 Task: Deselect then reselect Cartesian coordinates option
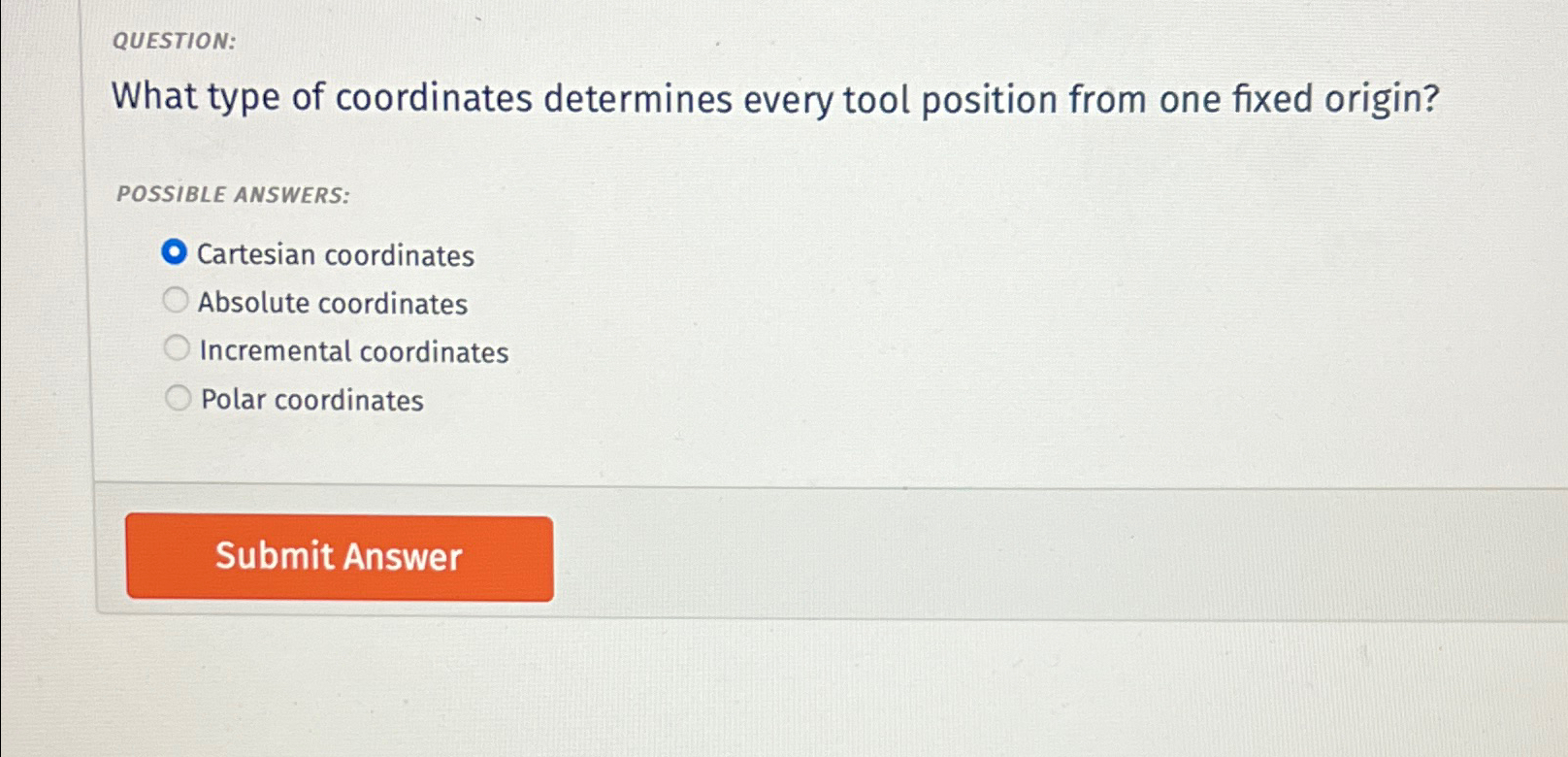tap(175, 251)
